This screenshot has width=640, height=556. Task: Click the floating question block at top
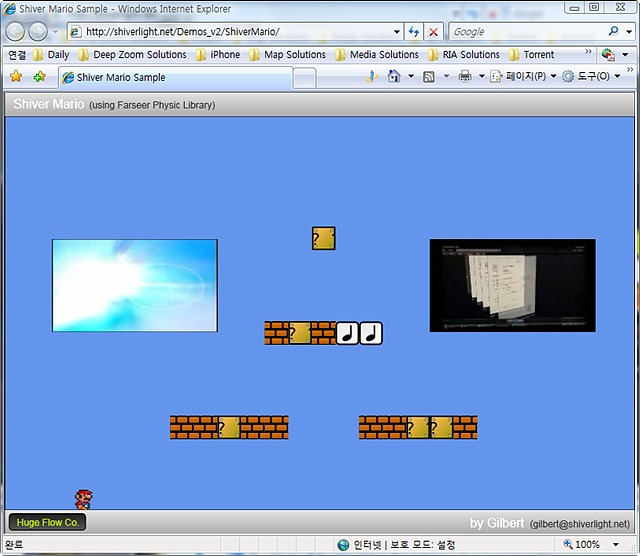(x=324, y=238)
